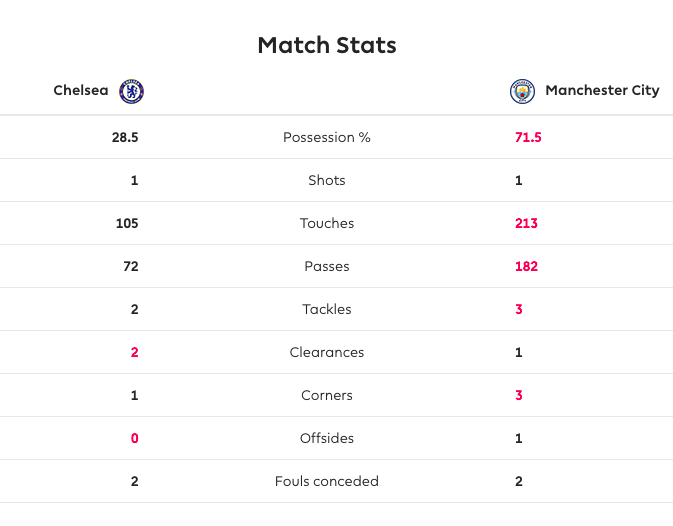Select the Corners stat label

pos(327,396)
